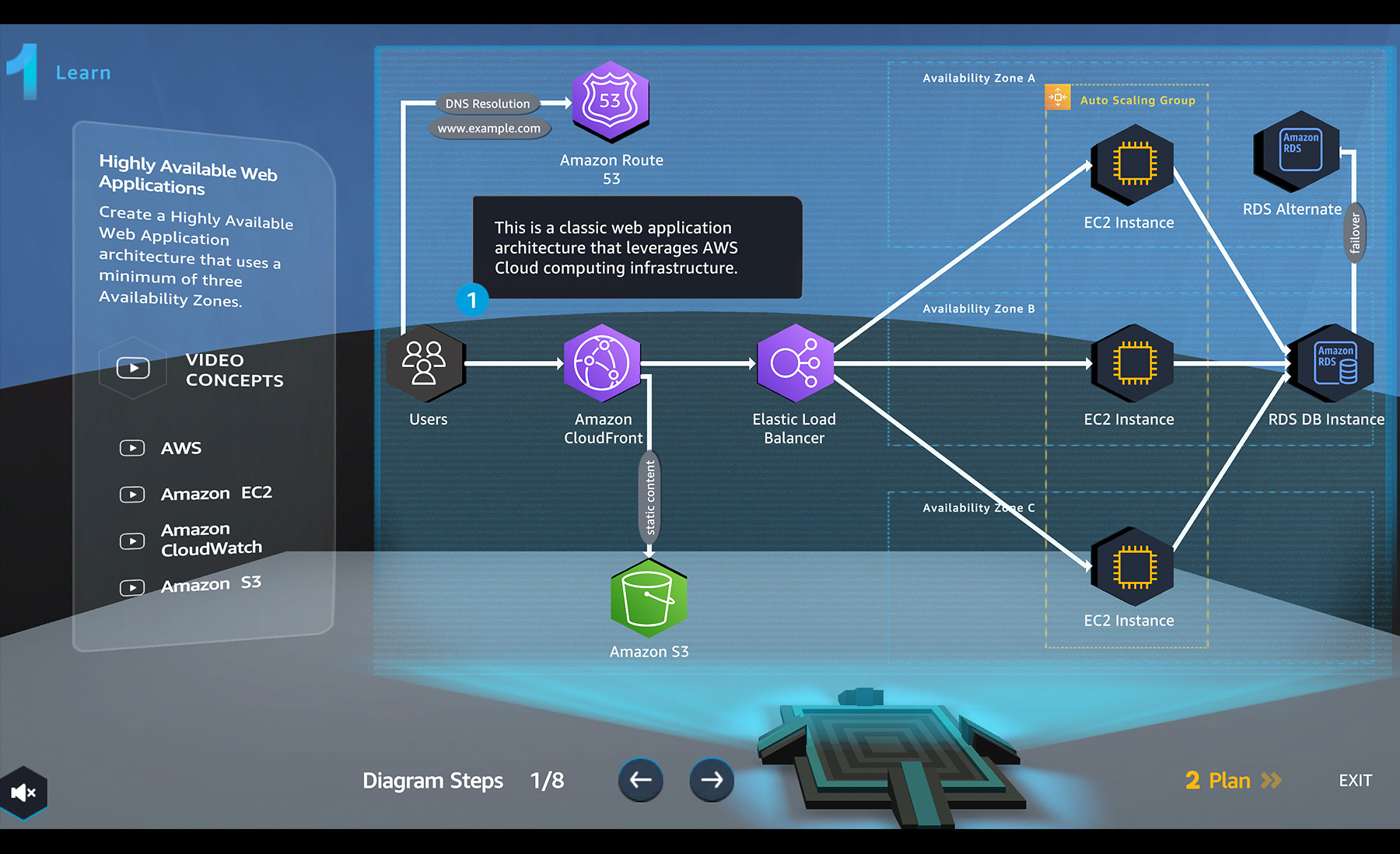Select EC2 Instance in Availability Zone A
1400x854 pixels.
tap(1132, 164)
